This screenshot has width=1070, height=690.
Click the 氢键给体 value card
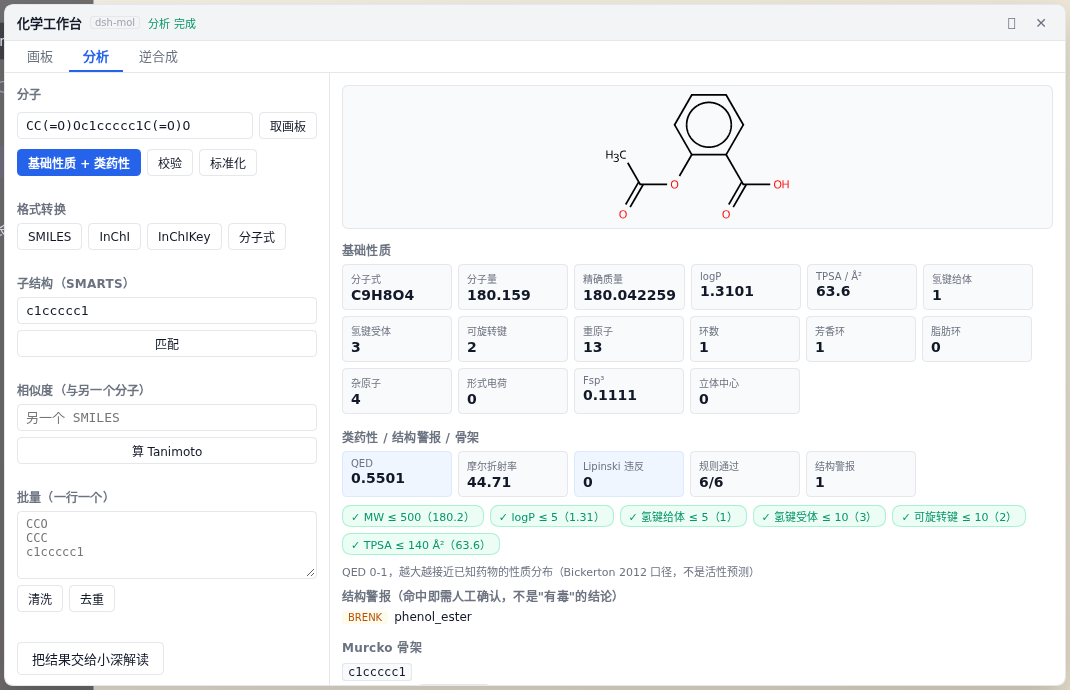pos(978,287)
